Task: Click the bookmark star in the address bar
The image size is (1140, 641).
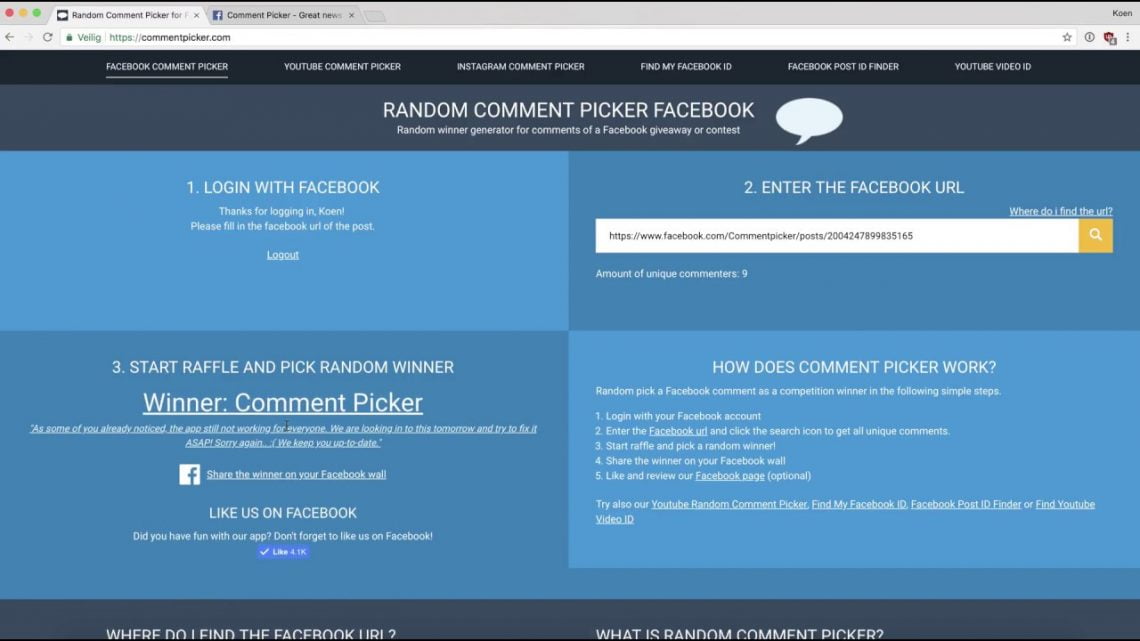Action: [1068, 37]
